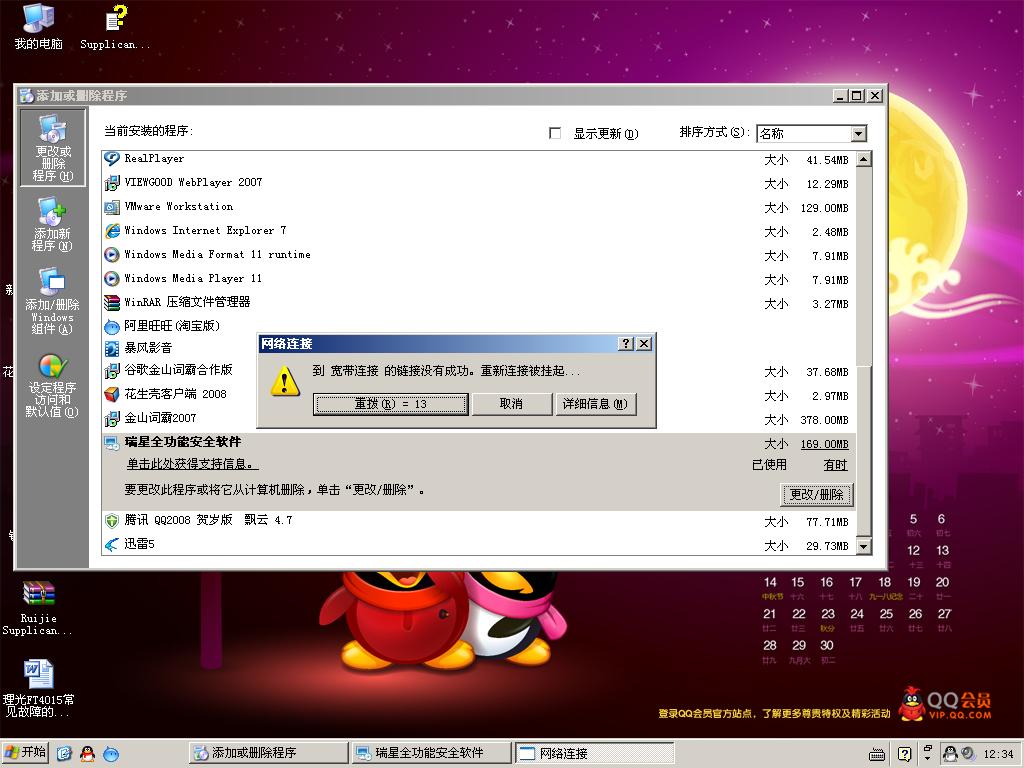This screenshot has width=1024, height=768.
Task: Click the help question tray icon
Action: tap(904, 754)
